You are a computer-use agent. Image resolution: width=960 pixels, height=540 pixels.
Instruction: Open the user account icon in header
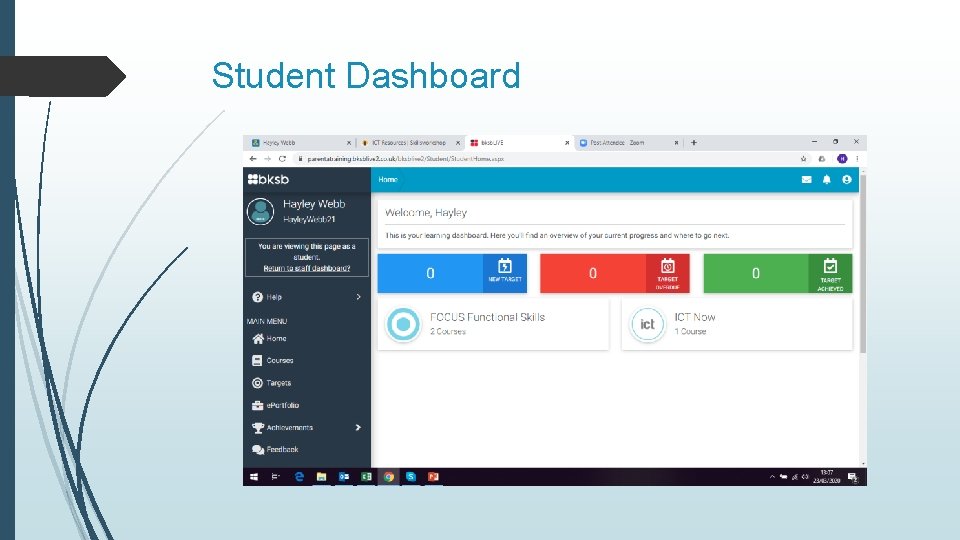click(x=847, y=179)
